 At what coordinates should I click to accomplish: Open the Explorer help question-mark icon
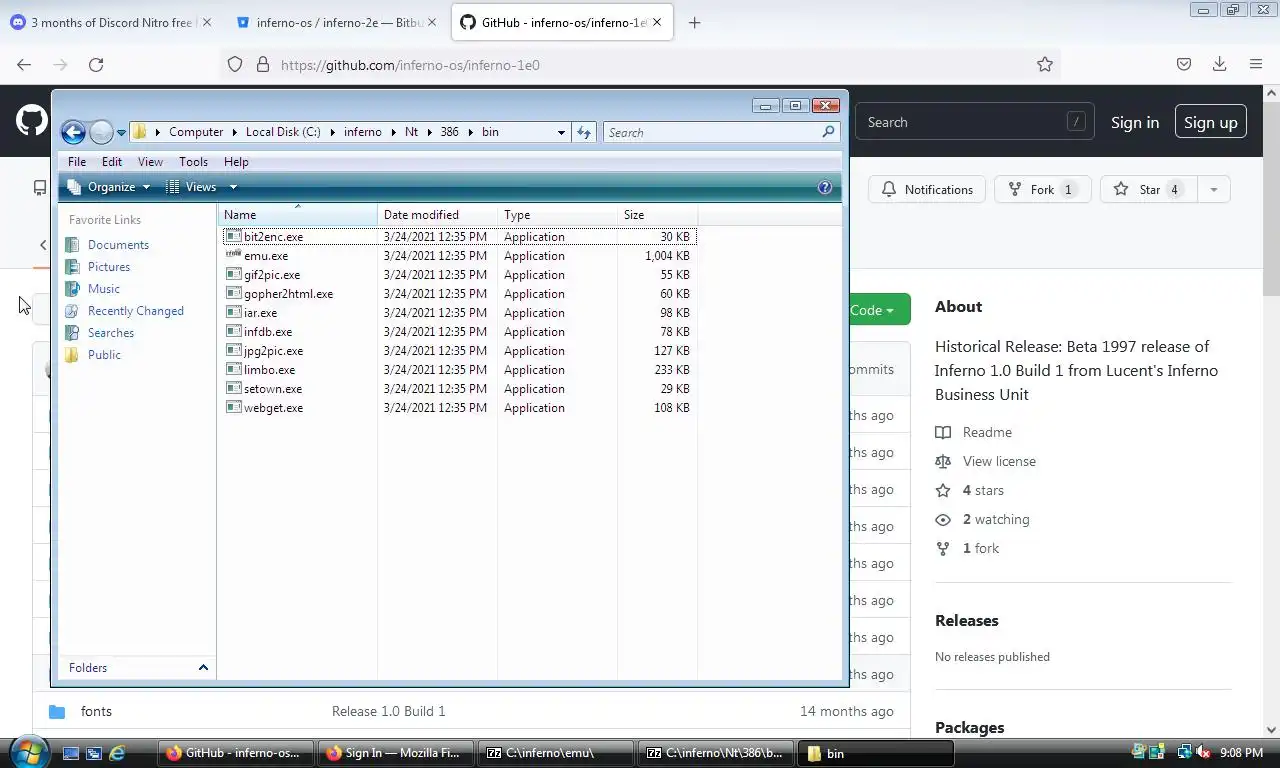[x=825, y=187]
